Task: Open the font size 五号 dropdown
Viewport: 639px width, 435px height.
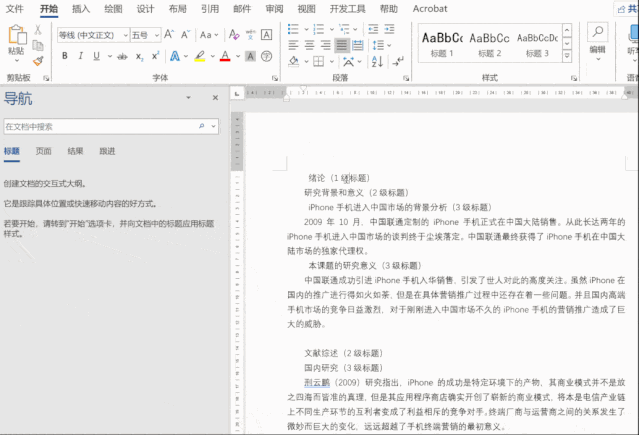Action: [155, 35]
